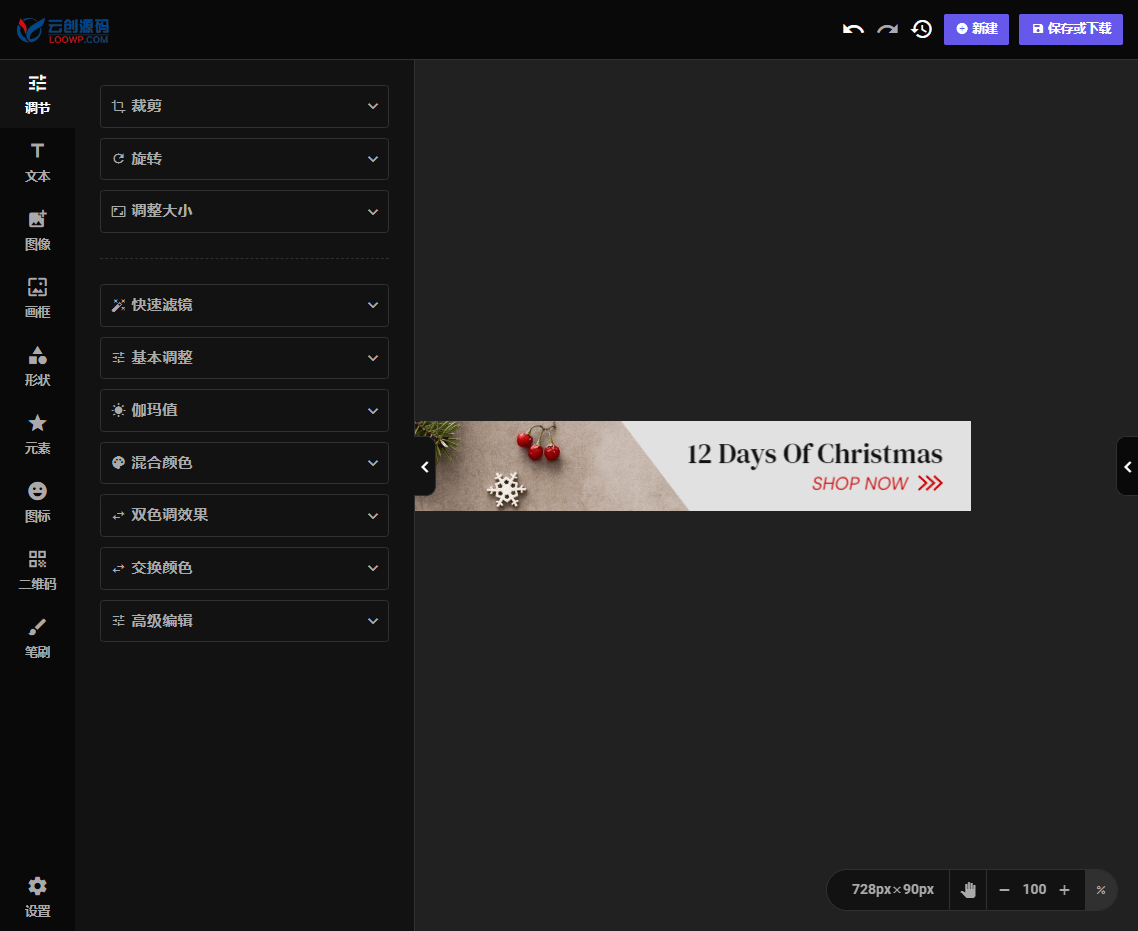This screenshot has height=931, width=1138.
Task: Expand the 交换颜色 swap colors section
Action: [244, 568]
